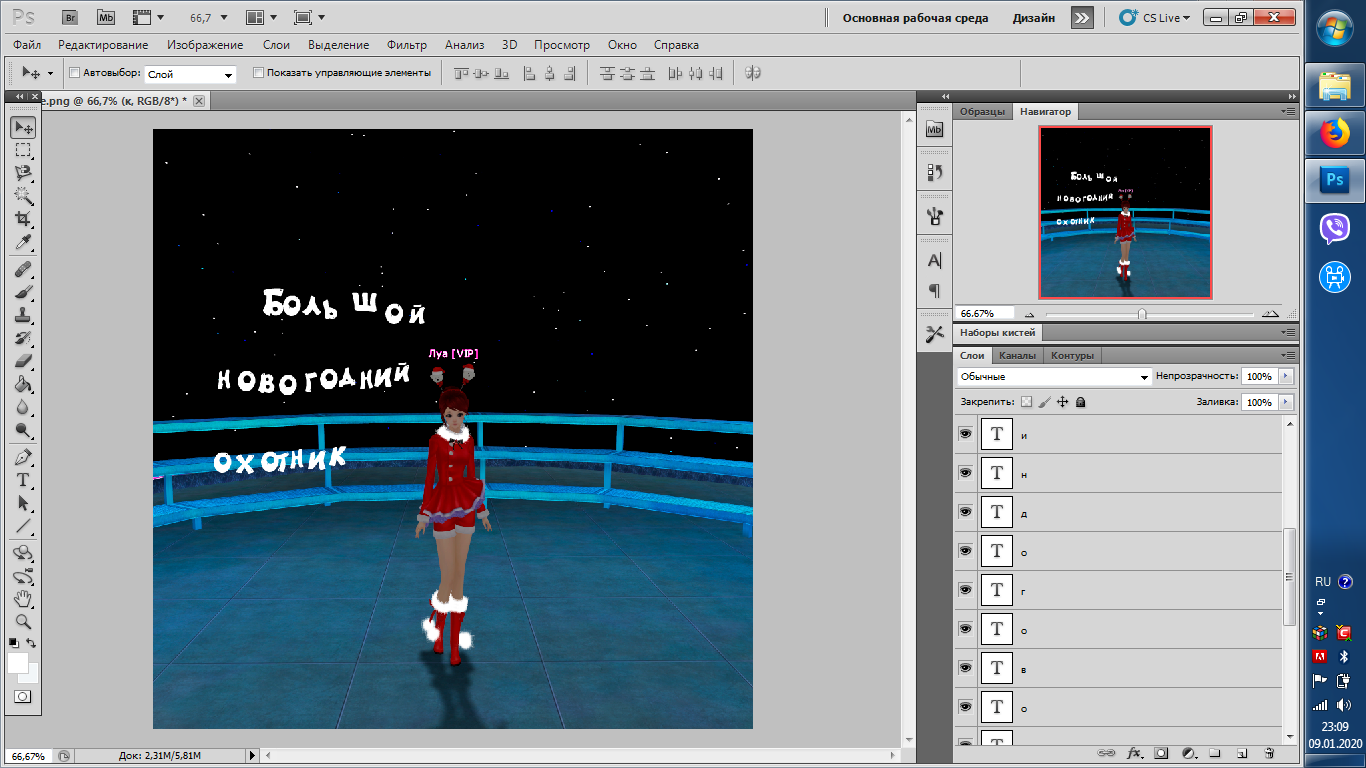Viewport: 1366px width, 768px height.
Task: Check Показать управляющие элементы
Action: pos(259,73)
